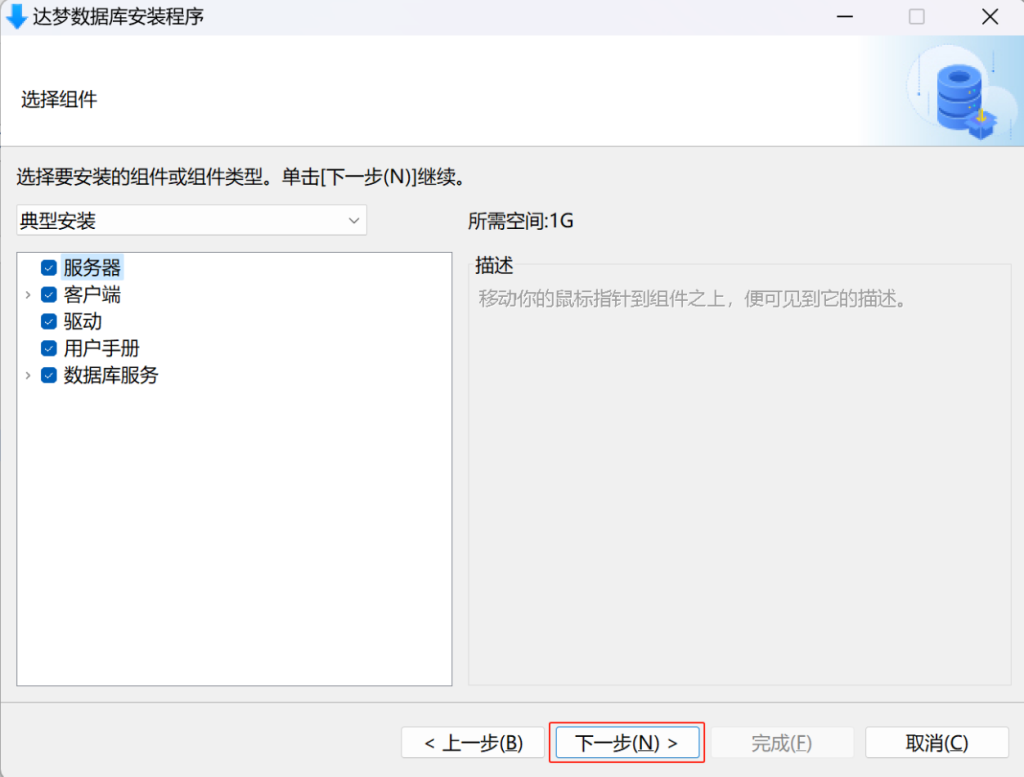Open the 典型安装 install type dropdown
This screenshot has width=1024, height=777.
point(191,221)
